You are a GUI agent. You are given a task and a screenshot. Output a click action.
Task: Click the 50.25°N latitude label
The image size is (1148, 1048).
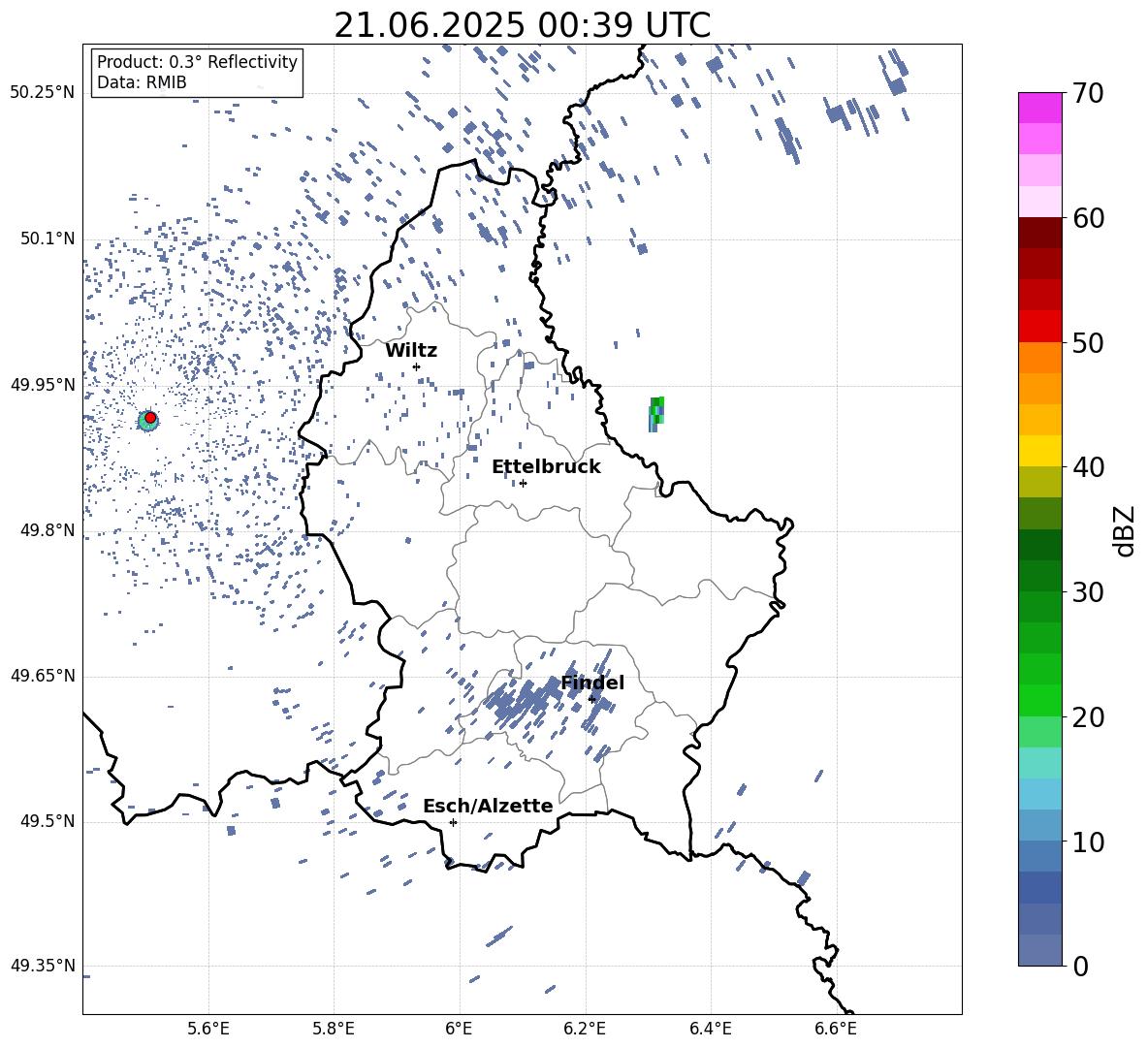(42, 93)
